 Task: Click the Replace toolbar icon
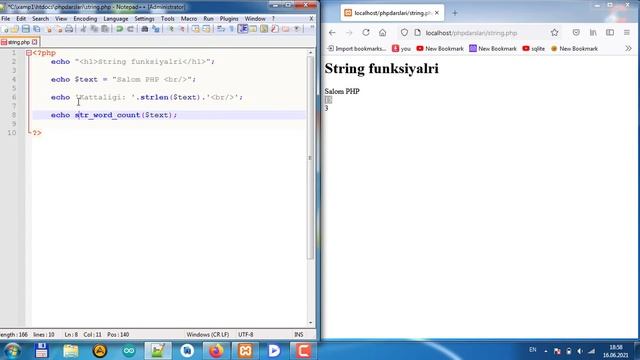click(156, 29)
